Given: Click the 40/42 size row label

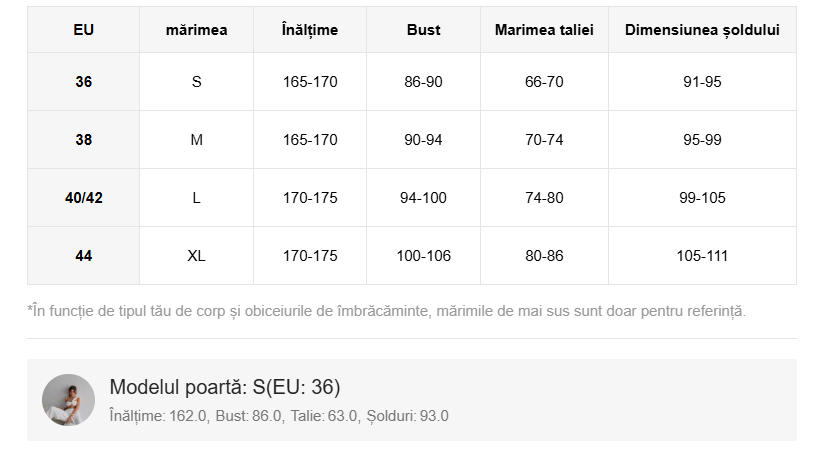Looking at the screenshot, I should [x=83, y=198].
